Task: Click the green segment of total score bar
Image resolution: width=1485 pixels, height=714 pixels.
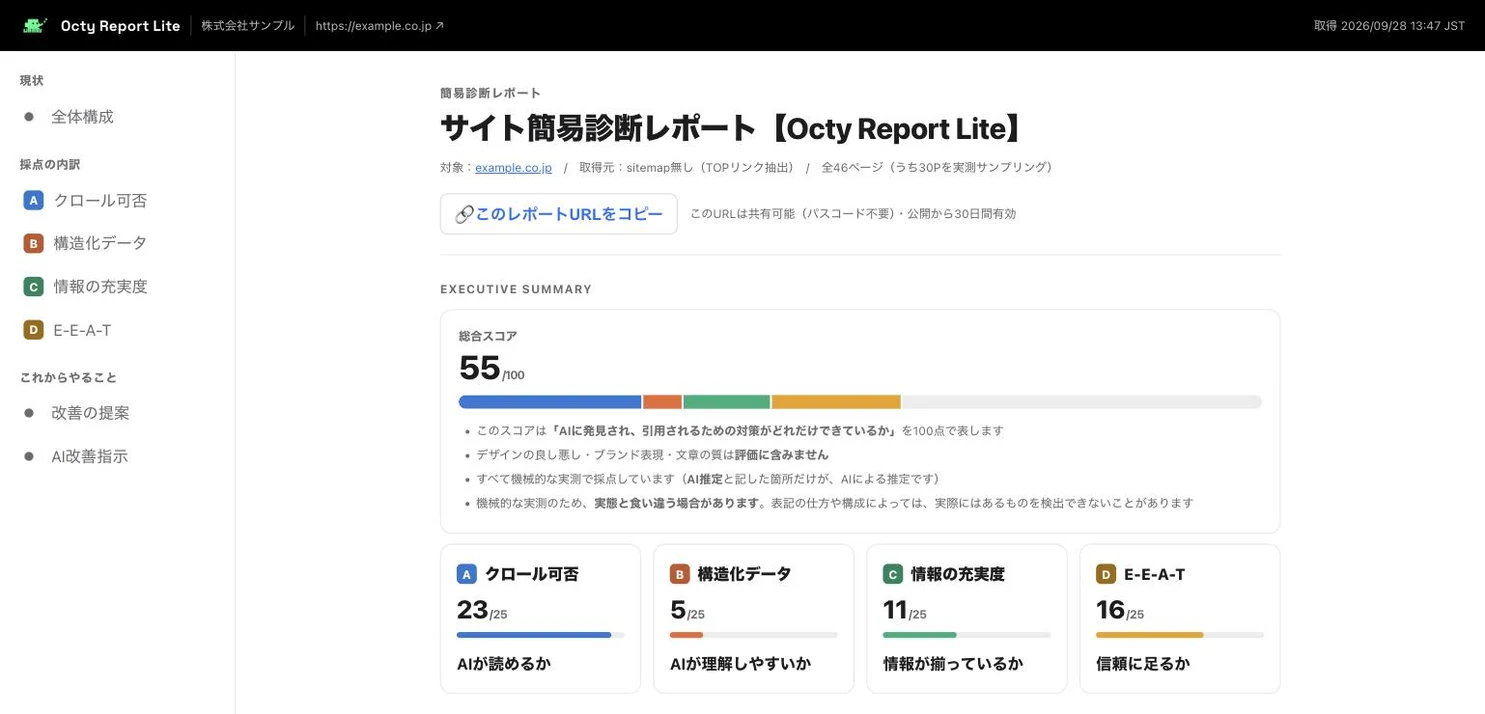Action: pyautogui.click(x=726, y=402)
